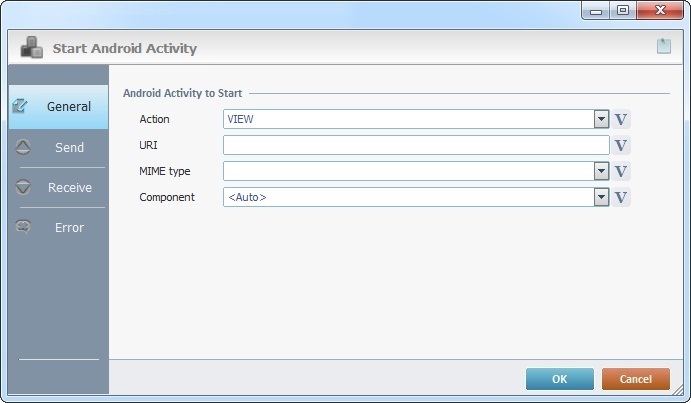Image resolution: width=691 pixels, height=403 pixels.
Task: Expand the Component dropdown arrow
Action: point(601,197)
